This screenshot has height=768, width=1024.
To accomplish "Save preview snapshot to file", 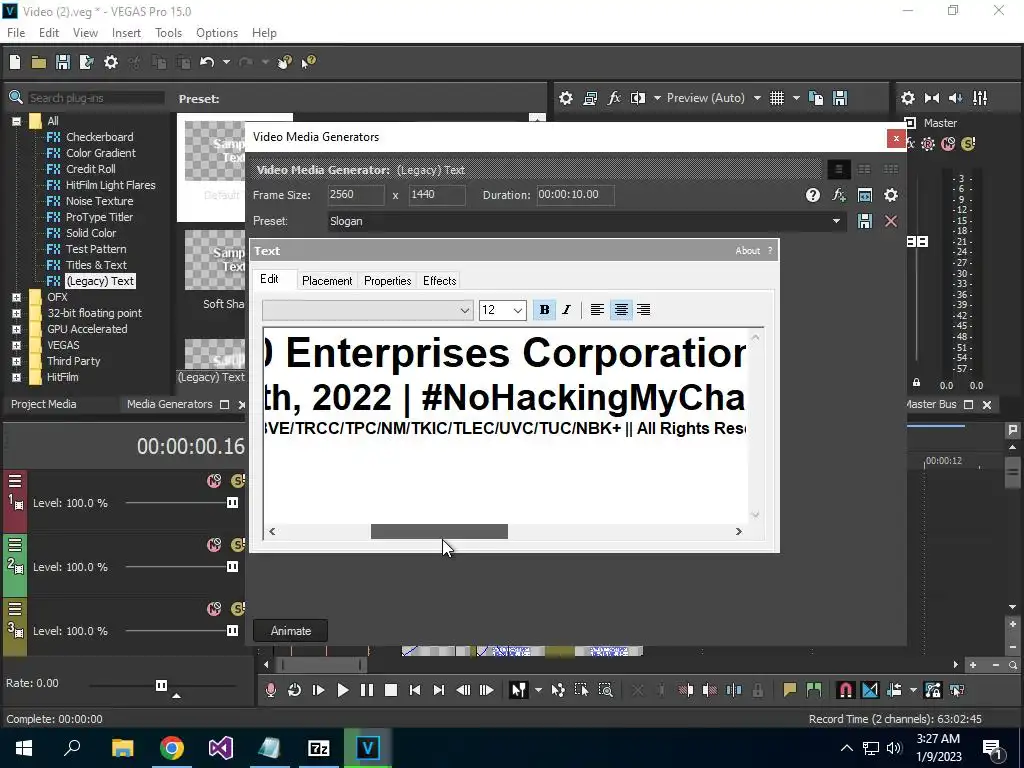I will [x=840, y=98].
